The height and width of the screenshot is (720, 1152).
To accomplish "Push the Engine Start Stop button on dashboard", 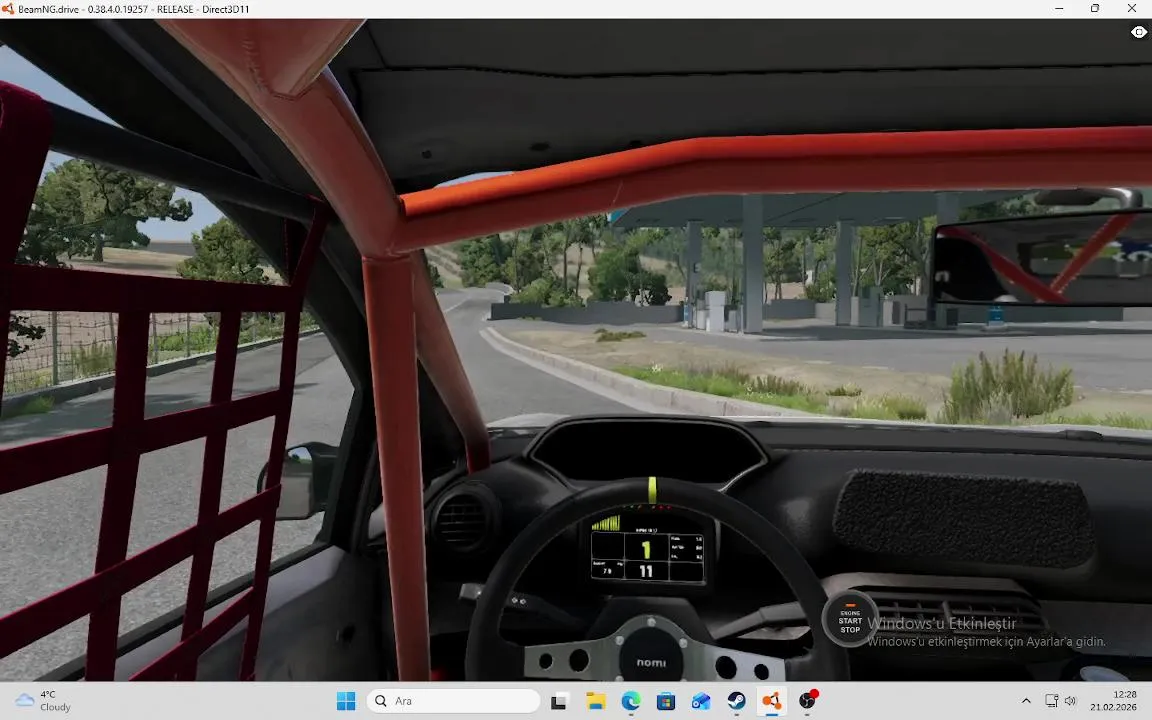I will (850, 621).
